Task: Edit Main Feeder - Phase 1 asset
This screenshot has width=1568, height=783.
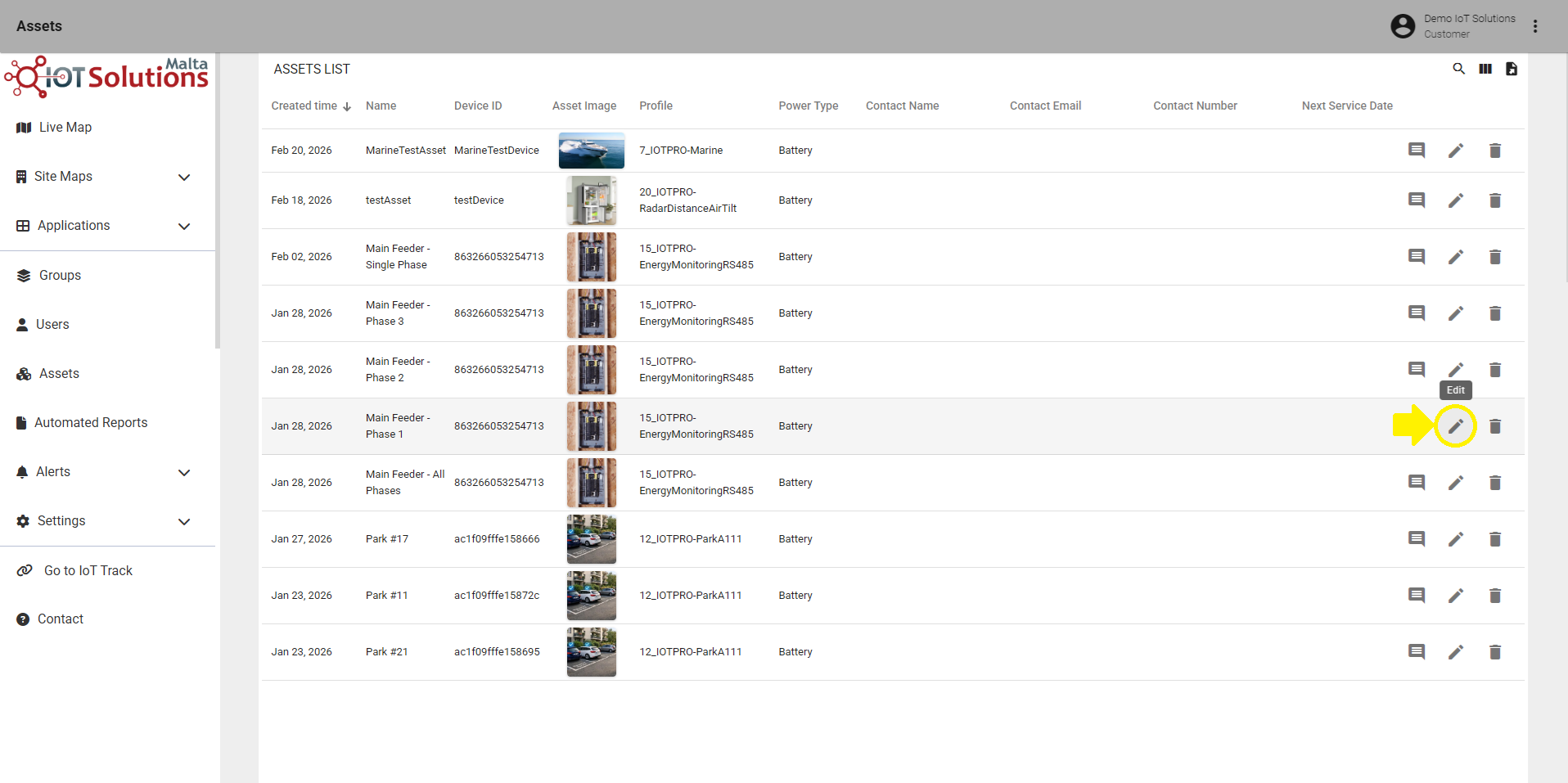Action: (x=1456, y=426)
